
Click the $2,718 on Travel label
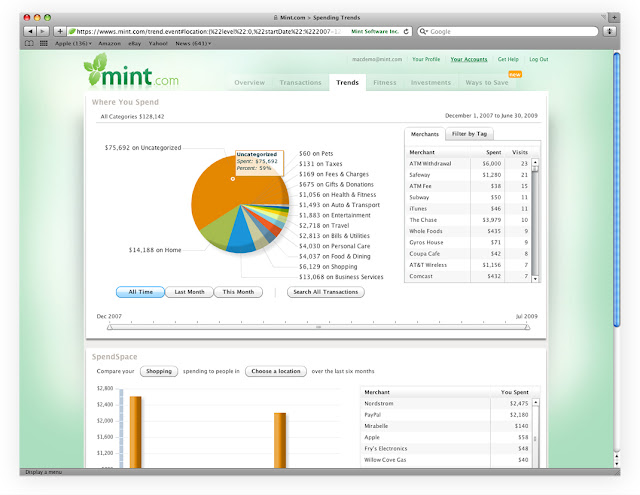pos(324,225)
